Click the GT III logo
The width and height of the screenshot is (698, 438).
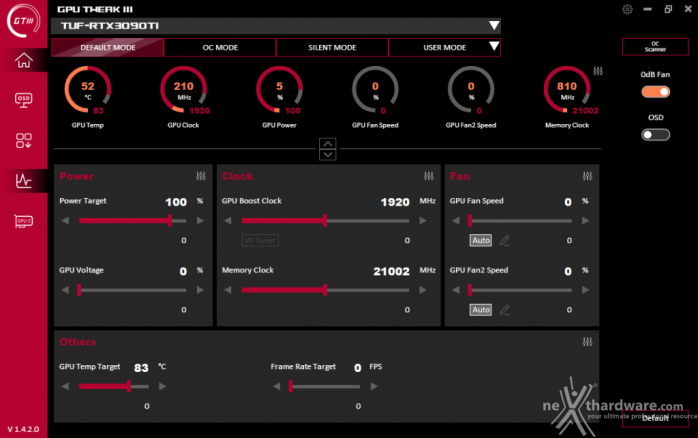(24, 20)
